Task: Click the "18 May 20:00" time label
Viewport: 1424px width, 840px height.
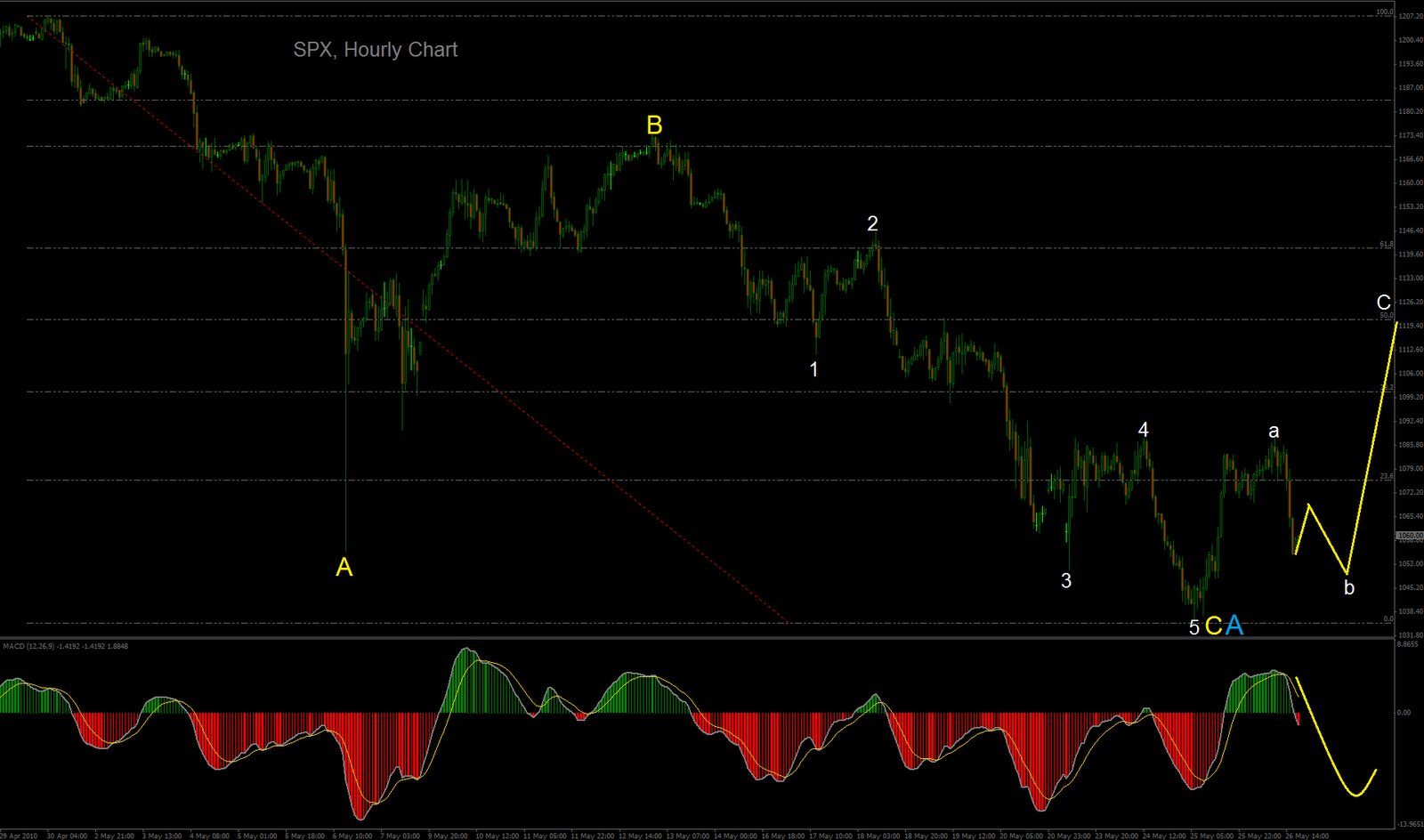Action: click(x=926, y=836)
